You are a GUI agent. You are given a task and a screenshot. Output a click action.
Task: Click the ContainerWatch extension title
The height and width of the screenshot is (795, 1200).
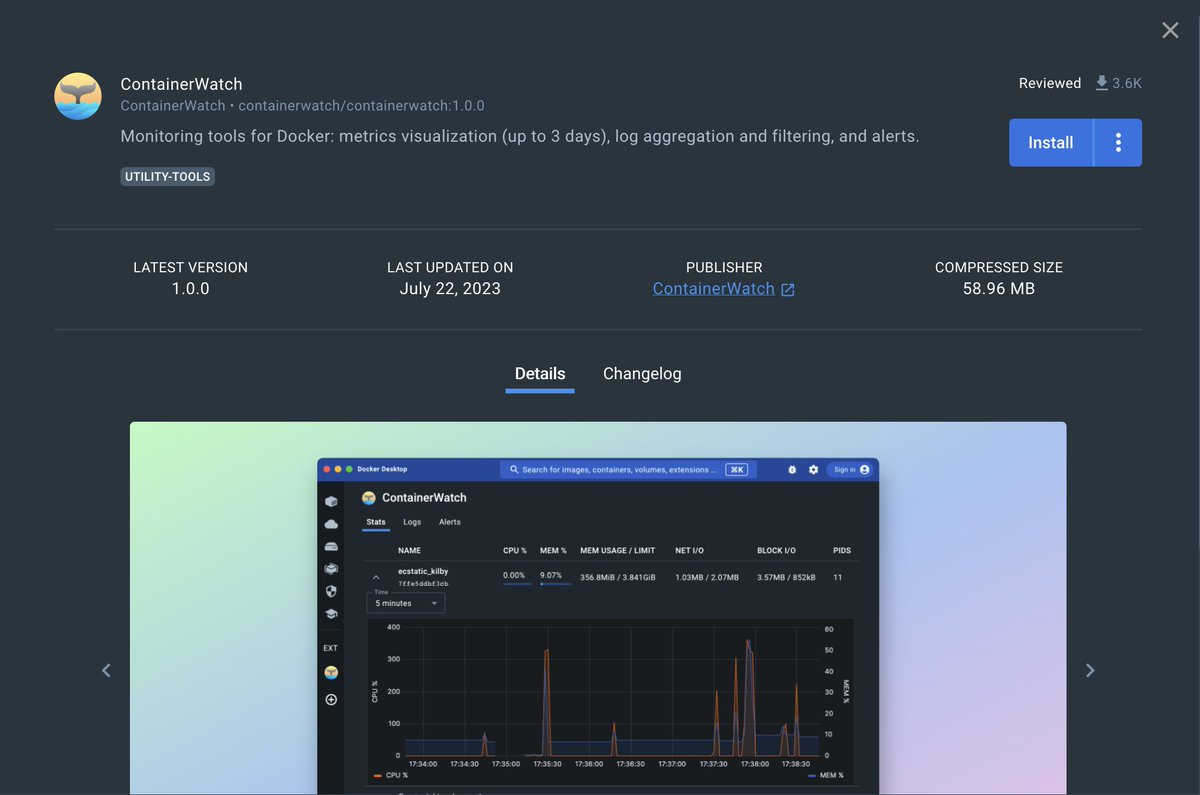181,84
